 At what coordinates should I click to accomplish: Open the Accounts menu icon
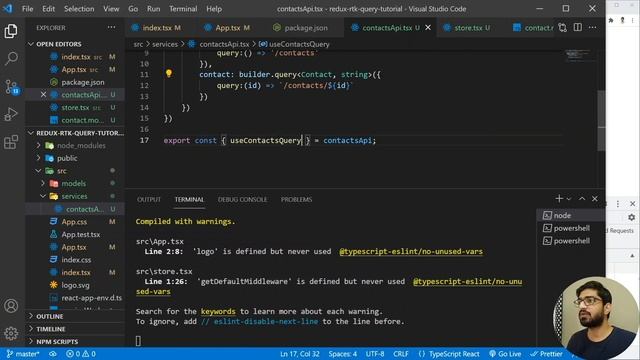11,306
